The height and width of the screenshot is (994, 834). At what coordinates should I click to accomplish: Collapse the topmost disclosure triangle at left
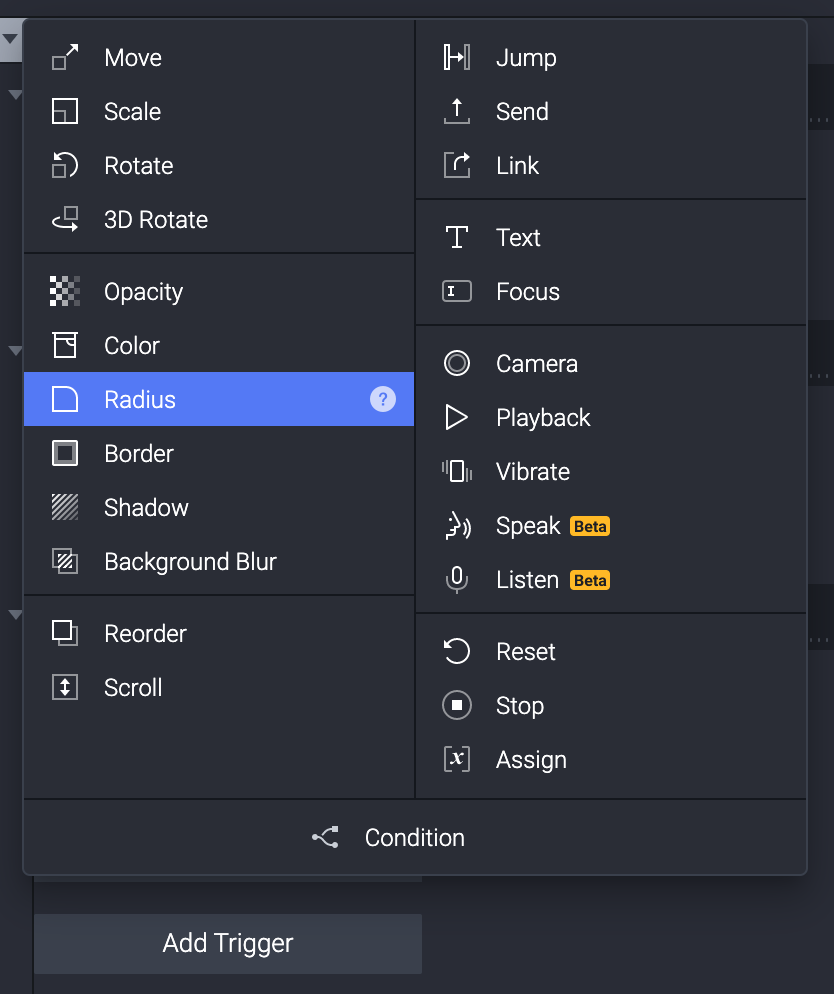point(10,40)
